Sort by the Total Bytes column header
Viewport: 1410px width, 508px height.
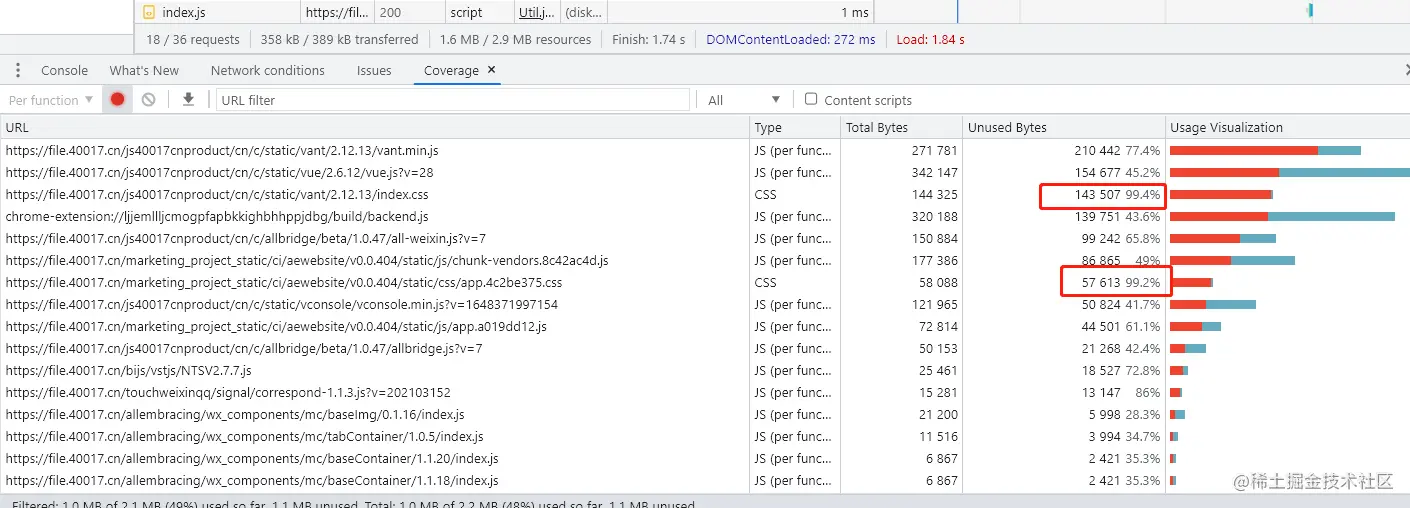pos(901,127)
